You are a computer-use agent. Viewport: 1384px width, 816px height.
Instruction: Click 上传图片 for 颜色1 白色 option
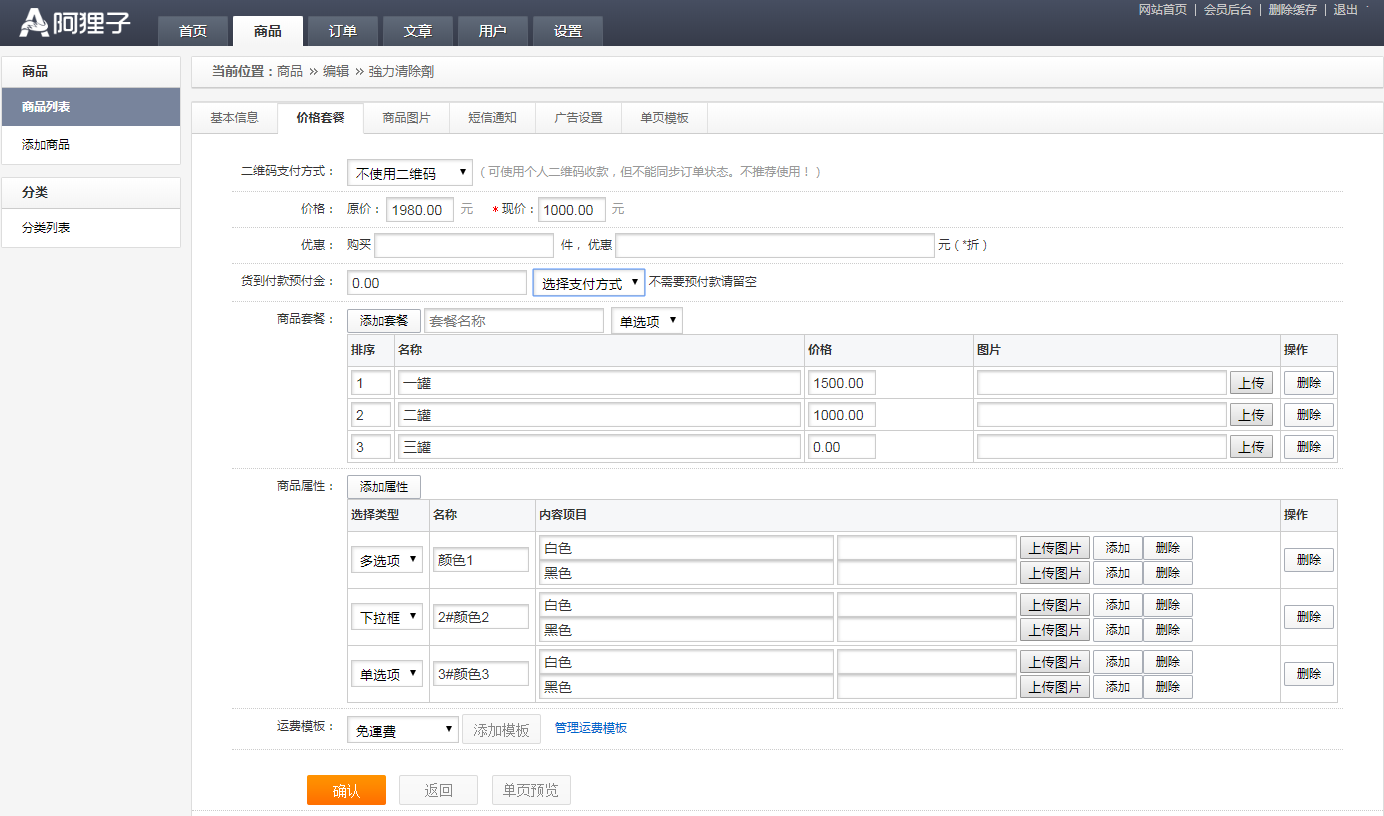pyautogui.click(x=1054, y=548)
